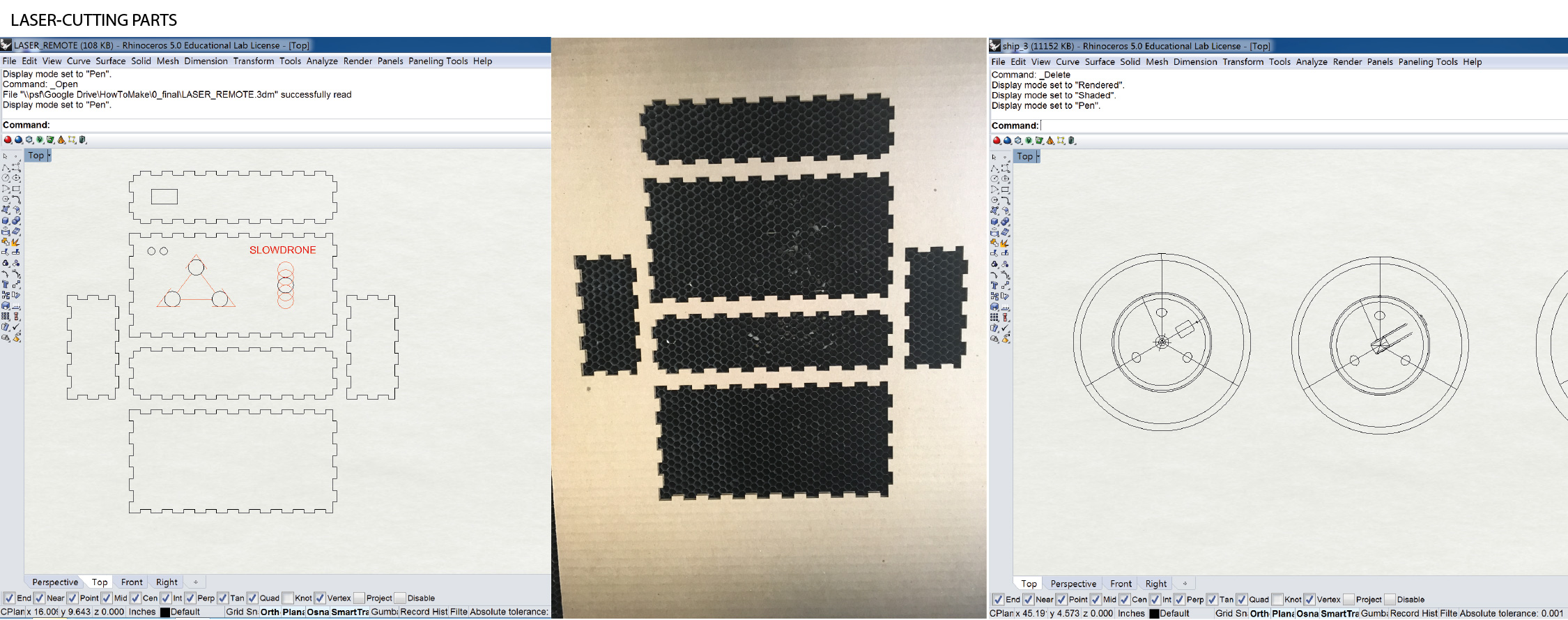Select the Ellipse tool in LASER_REMOTE toolbar

coord(16,177)
